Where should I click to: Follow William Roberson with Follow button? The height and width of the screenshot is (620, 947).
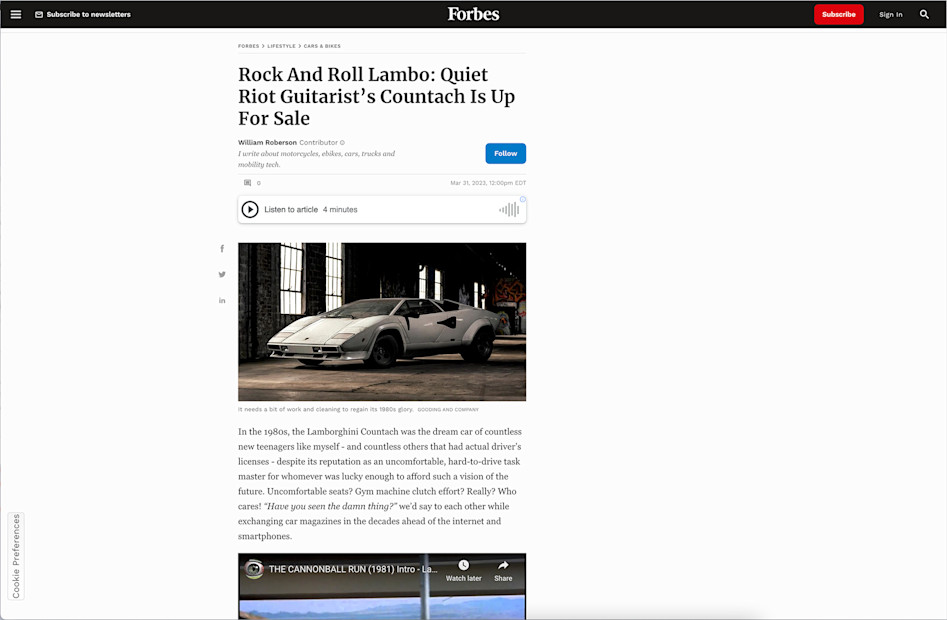(506, 153)
